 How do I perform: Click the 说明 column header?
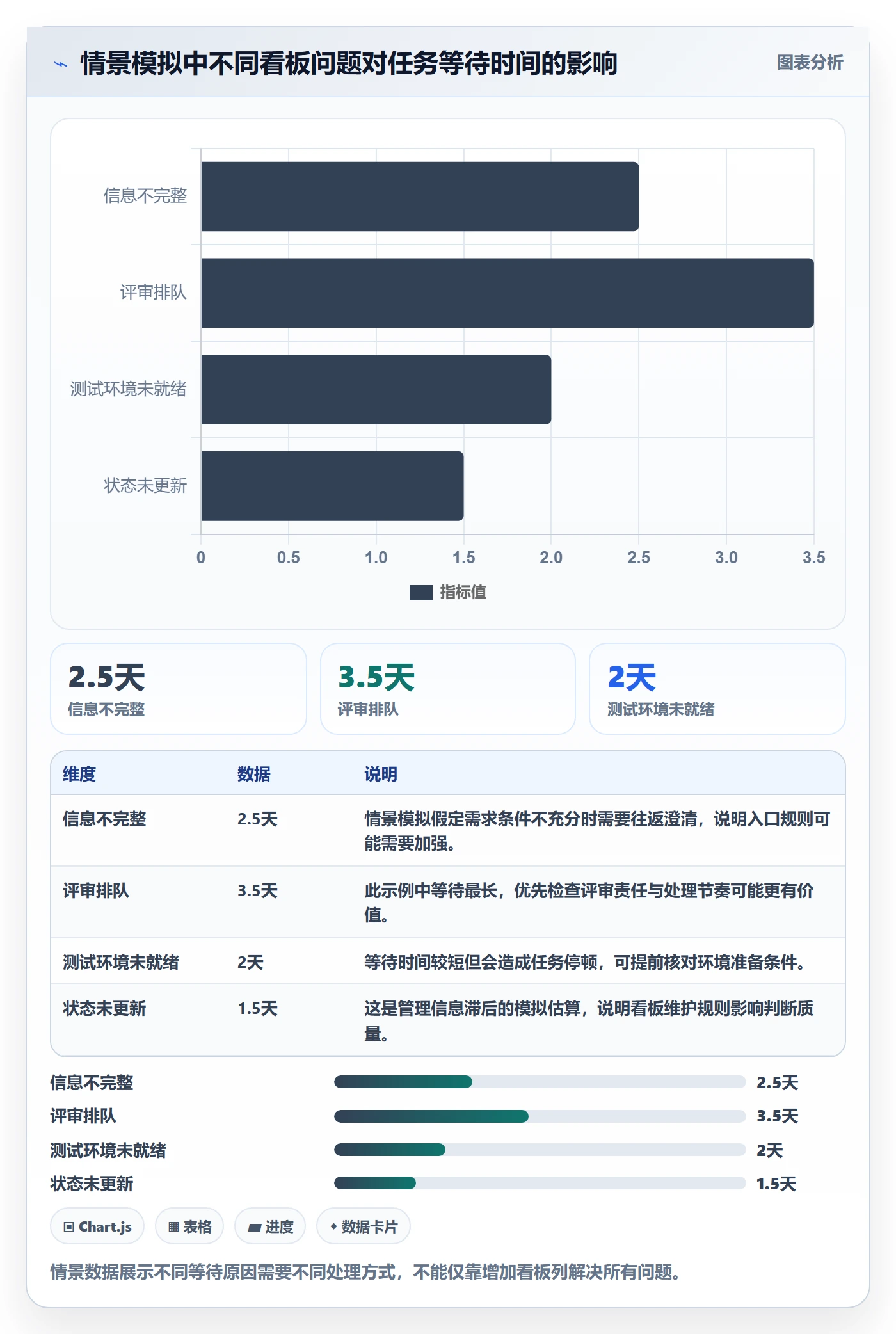[x=381, y=774]
